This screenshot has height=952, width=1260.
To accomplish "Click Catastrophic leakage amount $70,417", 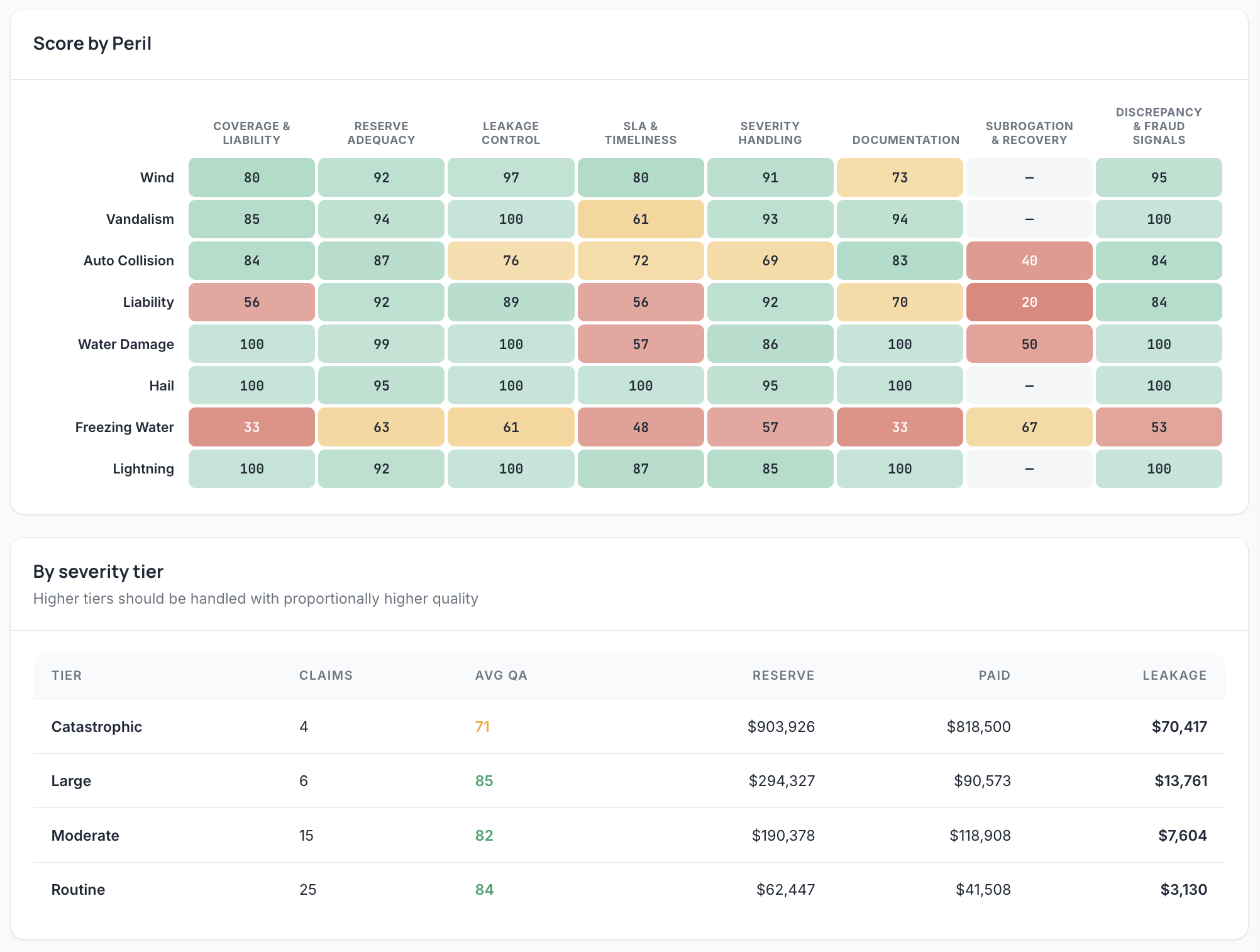I will [x=1179, y=727].
